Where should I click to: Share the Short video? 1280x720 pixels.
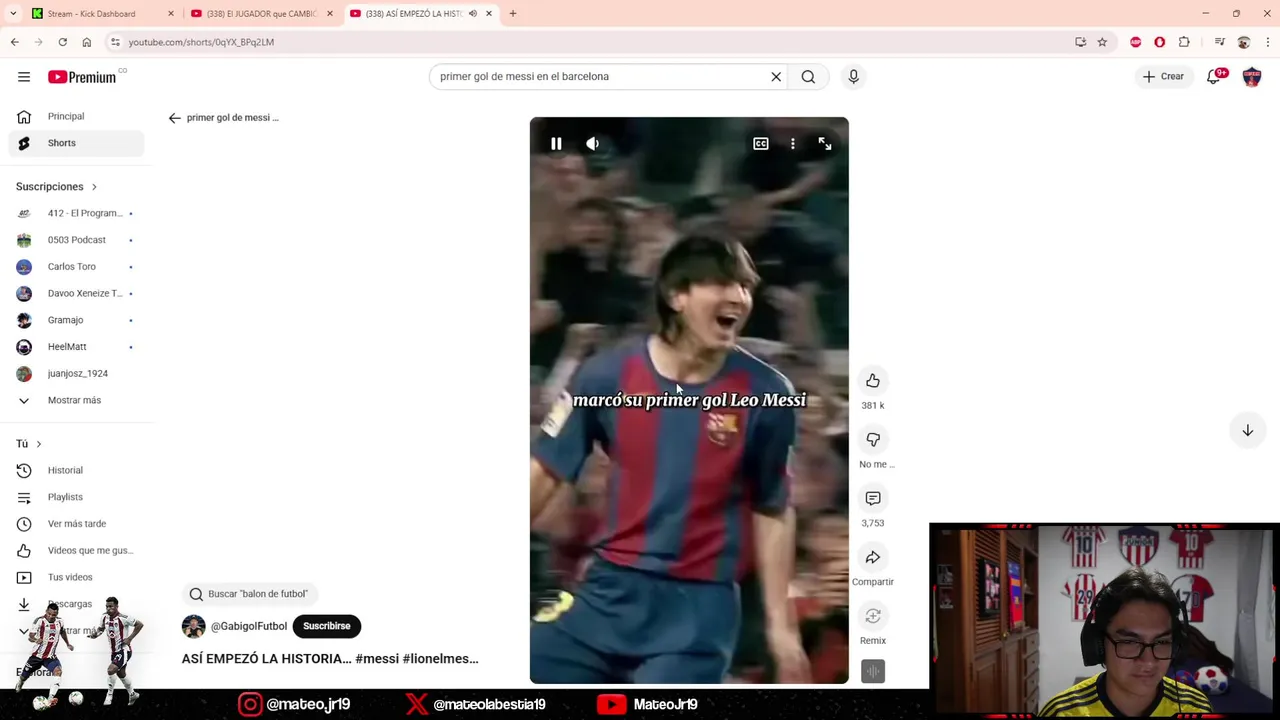(x=873, y=557)
